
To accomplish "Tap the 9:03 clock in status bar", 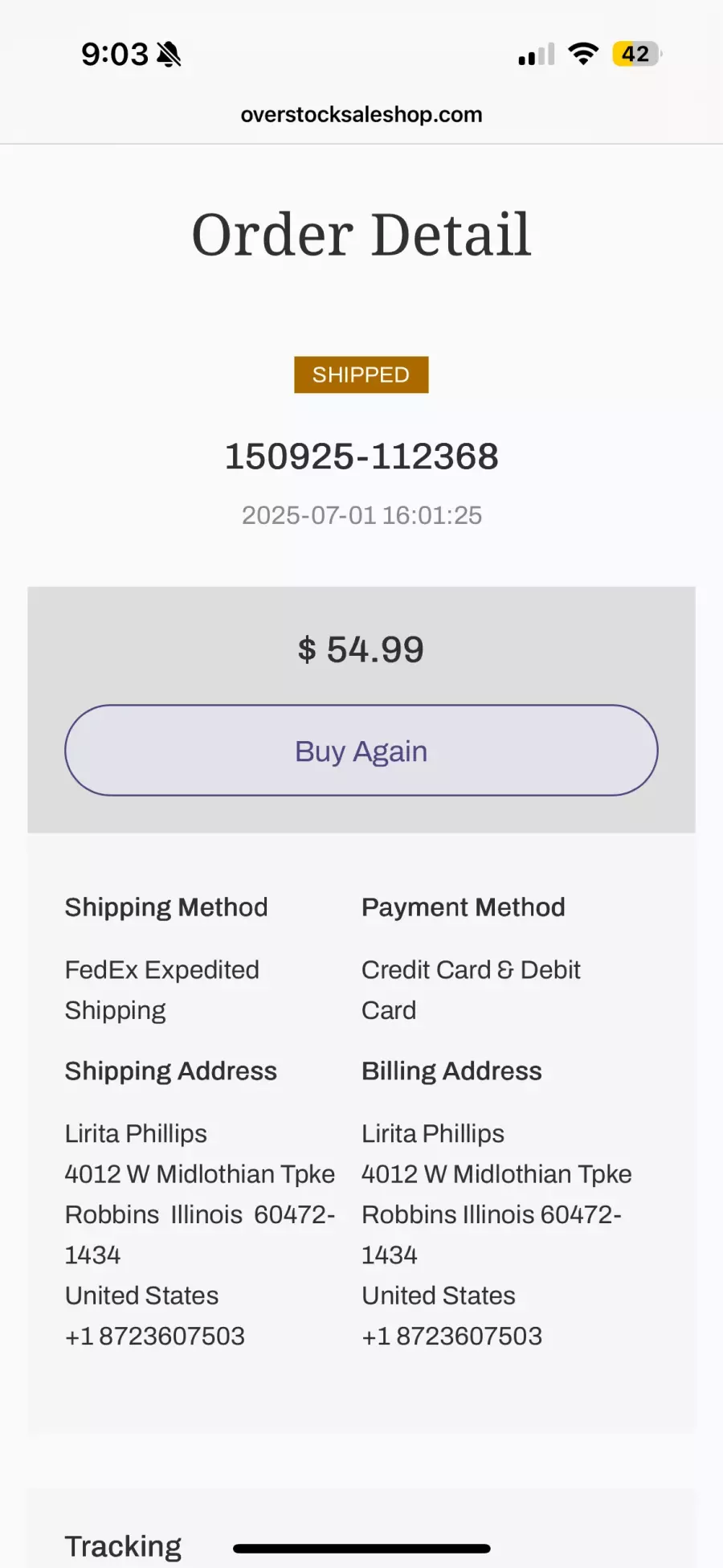I will pos(115,55).
